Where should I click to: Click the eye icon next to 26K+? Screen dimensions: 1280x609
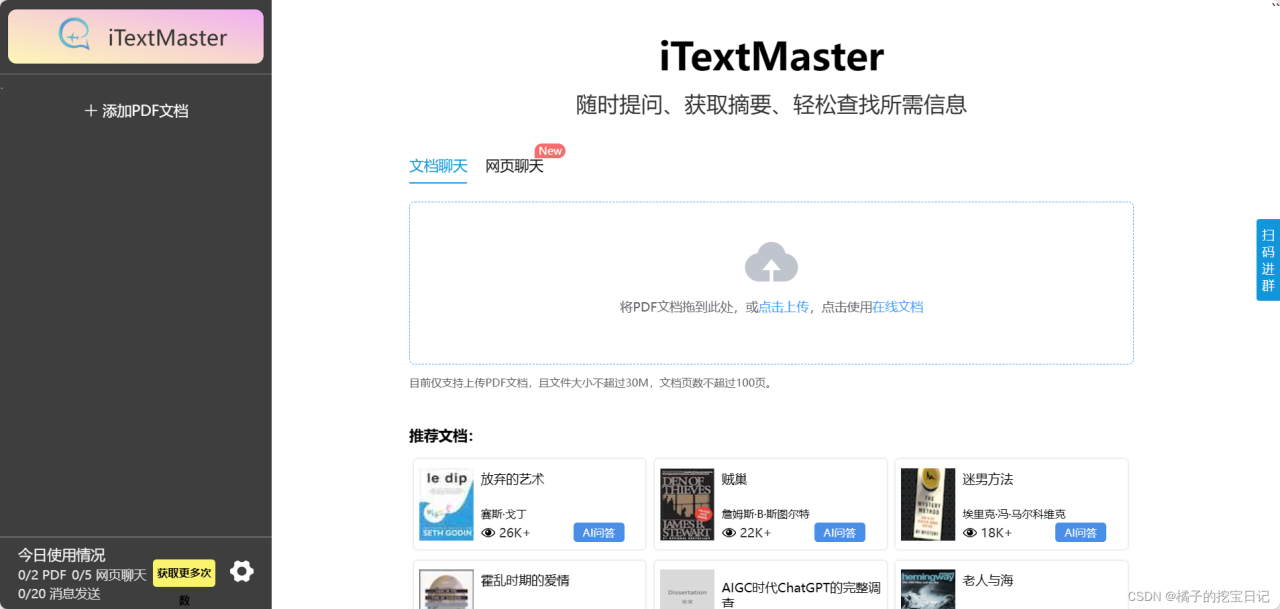point(488,533)
